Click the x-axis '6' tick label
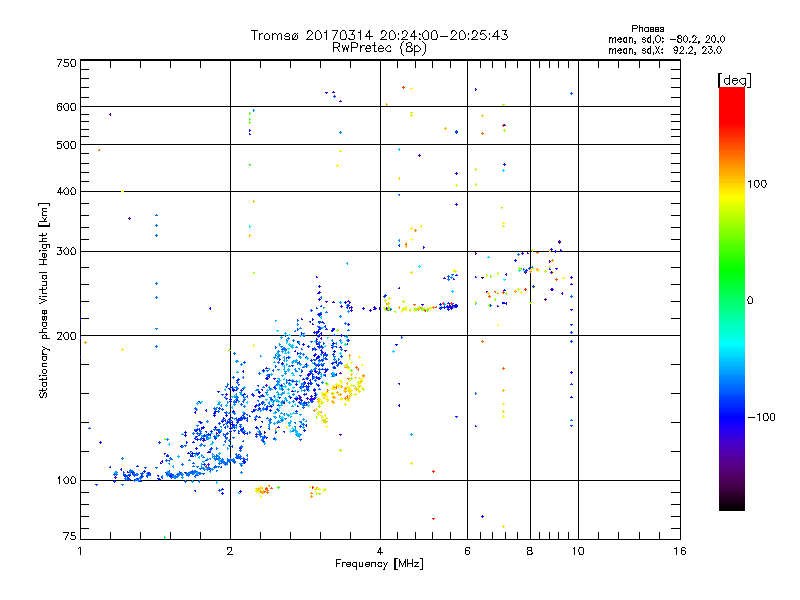This screenshot has width=800, height=600. [467, 551]
